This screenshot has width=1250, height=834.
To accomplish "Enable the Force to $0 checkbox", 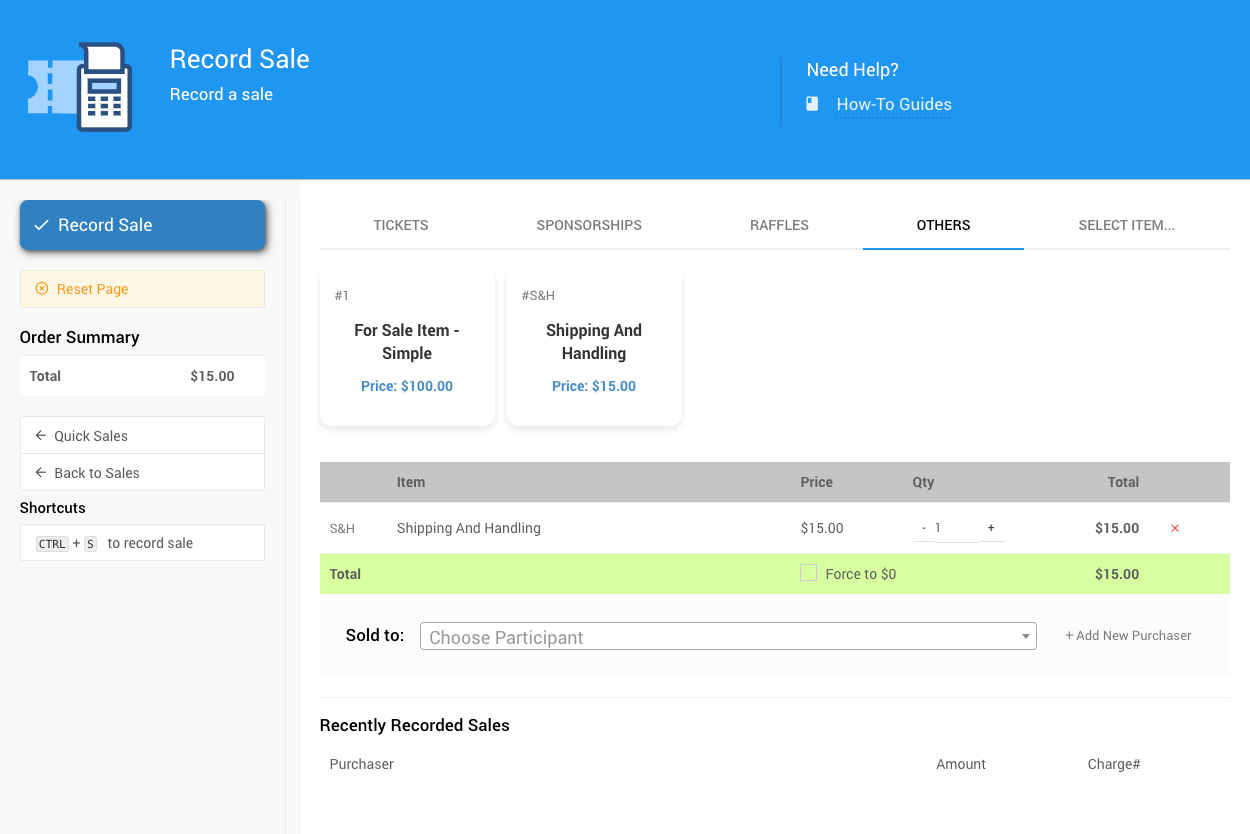I will [x=809, y=573].
